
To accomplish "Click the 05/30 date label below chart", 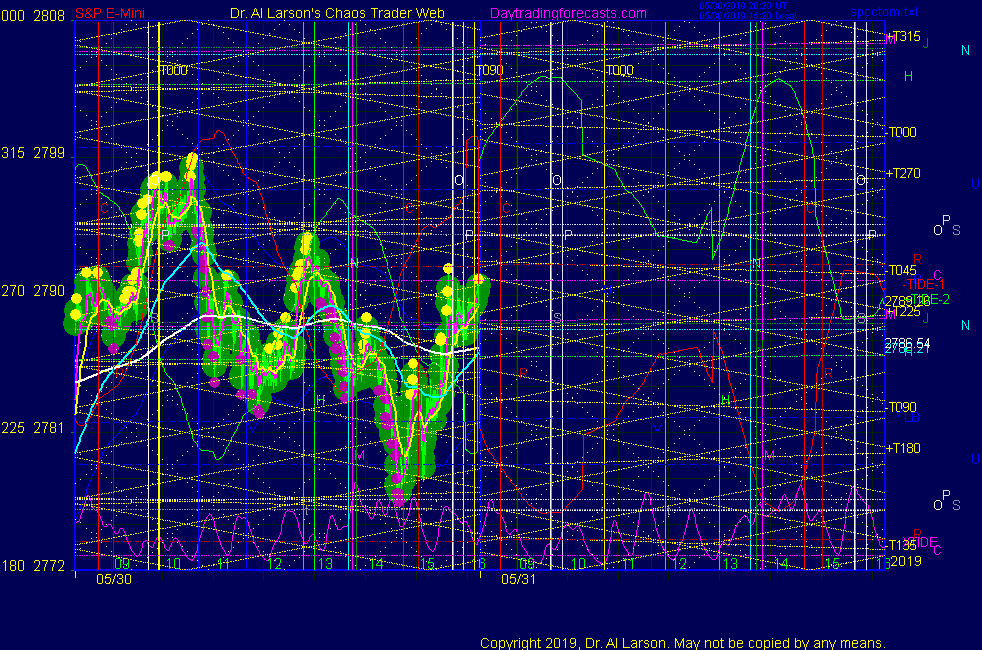I will tap(114, 579).
